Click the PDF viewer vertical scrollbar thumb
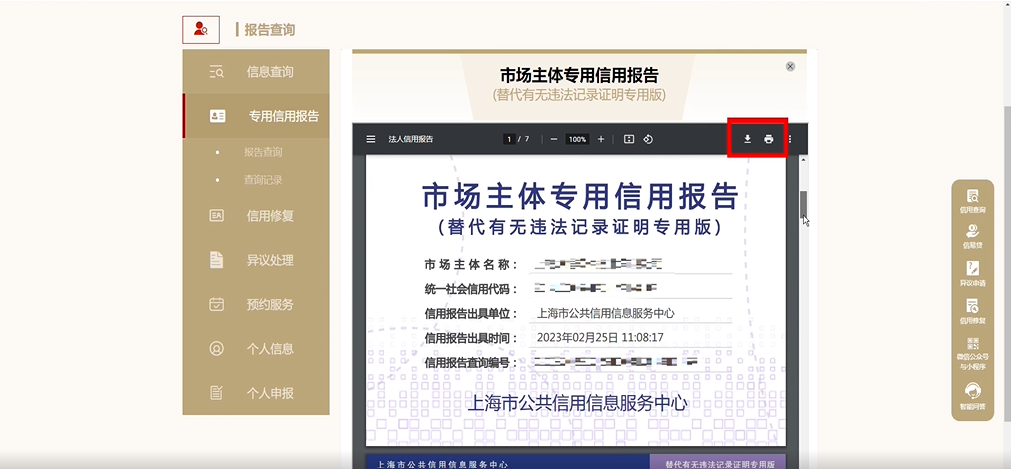Viewport: 1012px width, 469px height. pyautogui.click(x=804, y=204)
